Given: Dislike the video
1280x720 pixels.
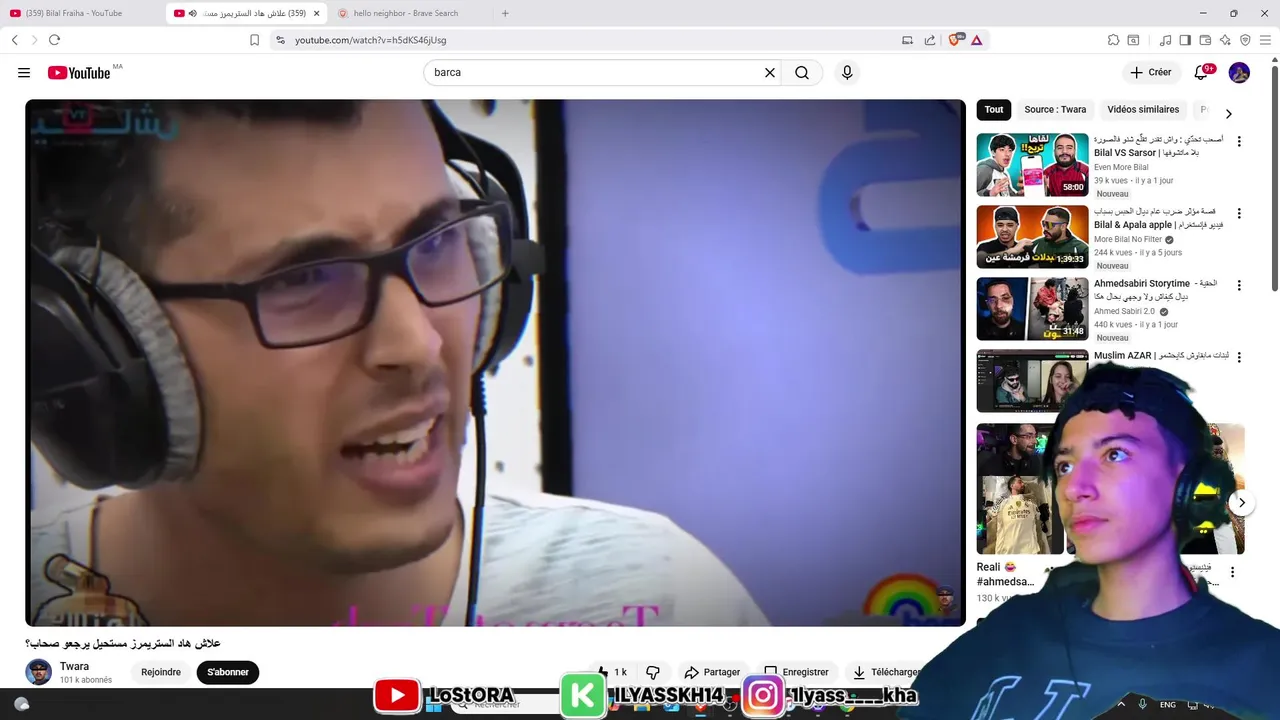Looking at the screenshot, I should coord(653,672).
